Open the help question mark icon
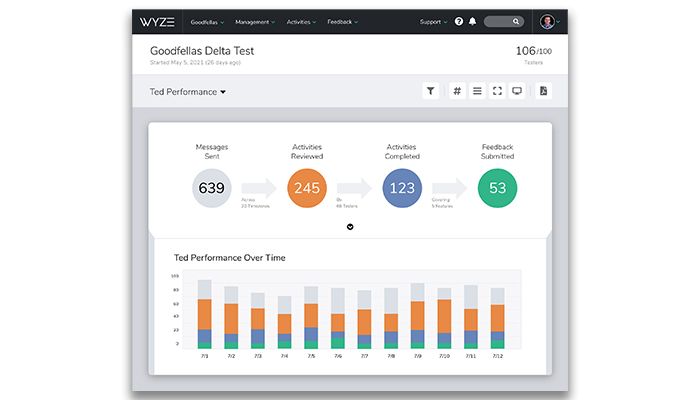 pos(458,21)
